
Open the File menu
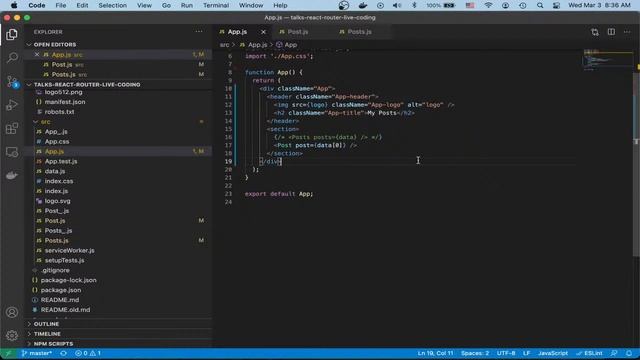[61, 5]
